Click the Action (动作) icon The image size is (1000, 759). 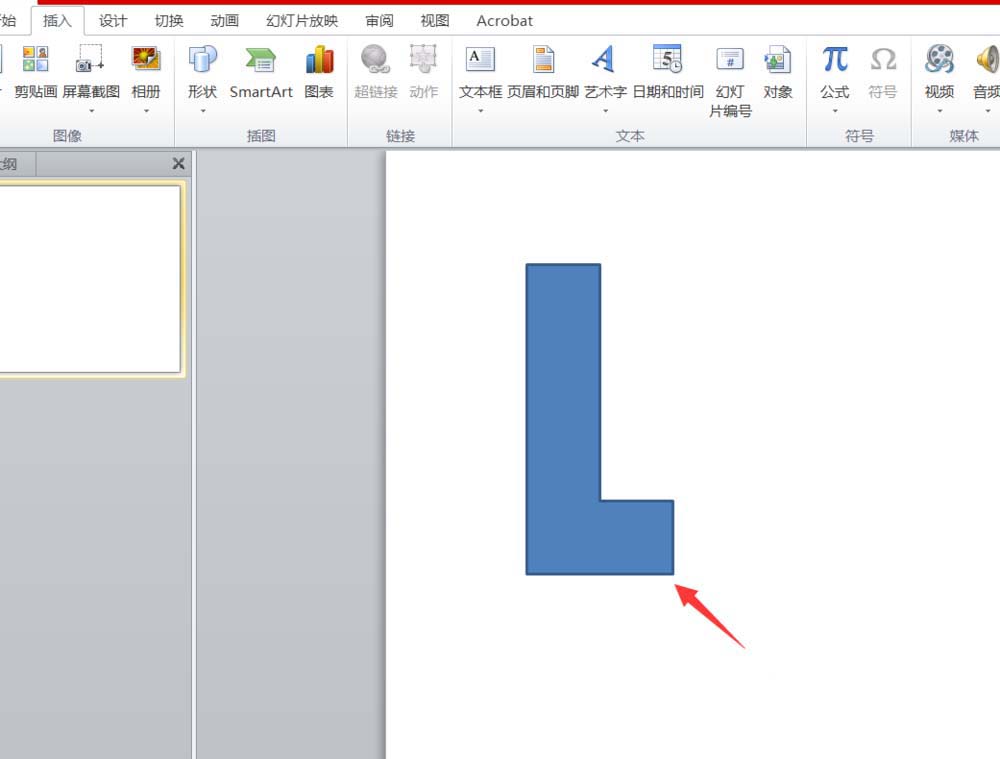[x=423, y=59]
